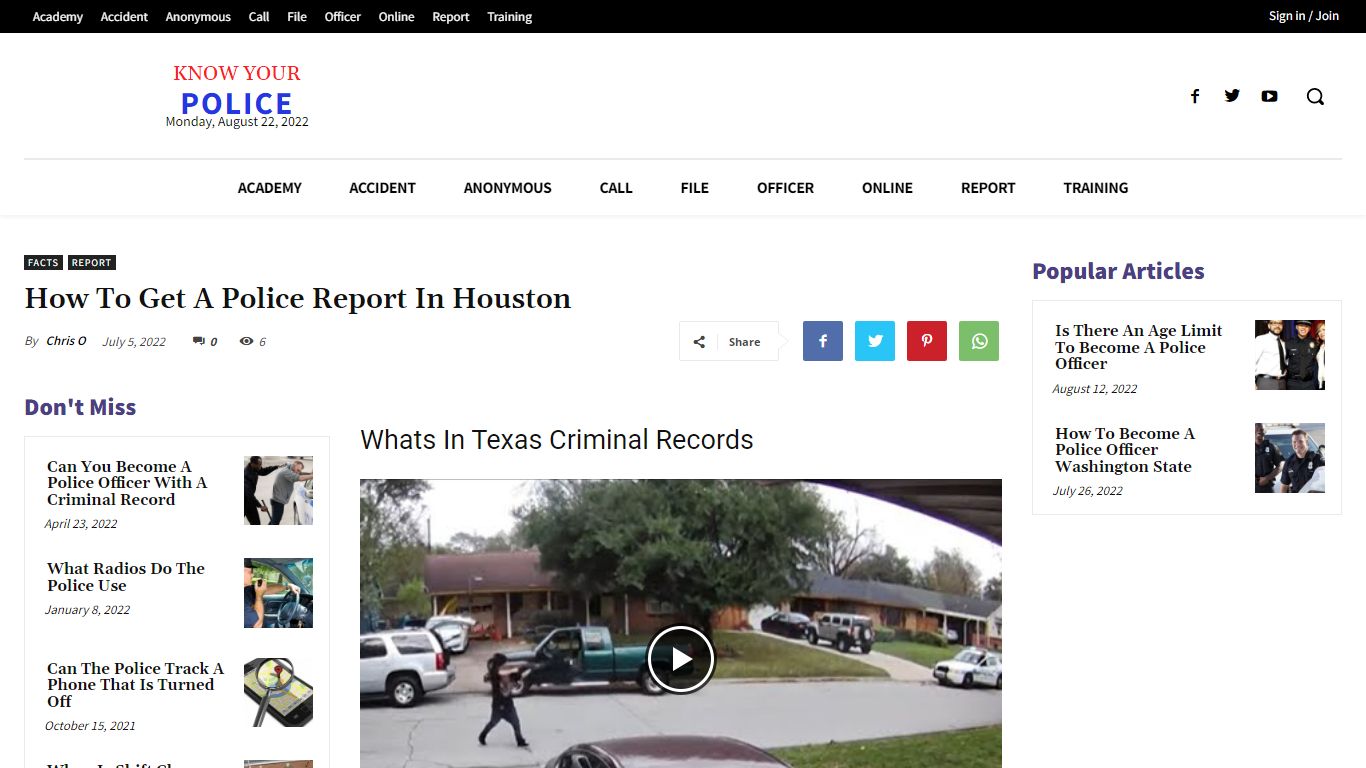Open Accident in top black bar

click(x=124, y=16)
